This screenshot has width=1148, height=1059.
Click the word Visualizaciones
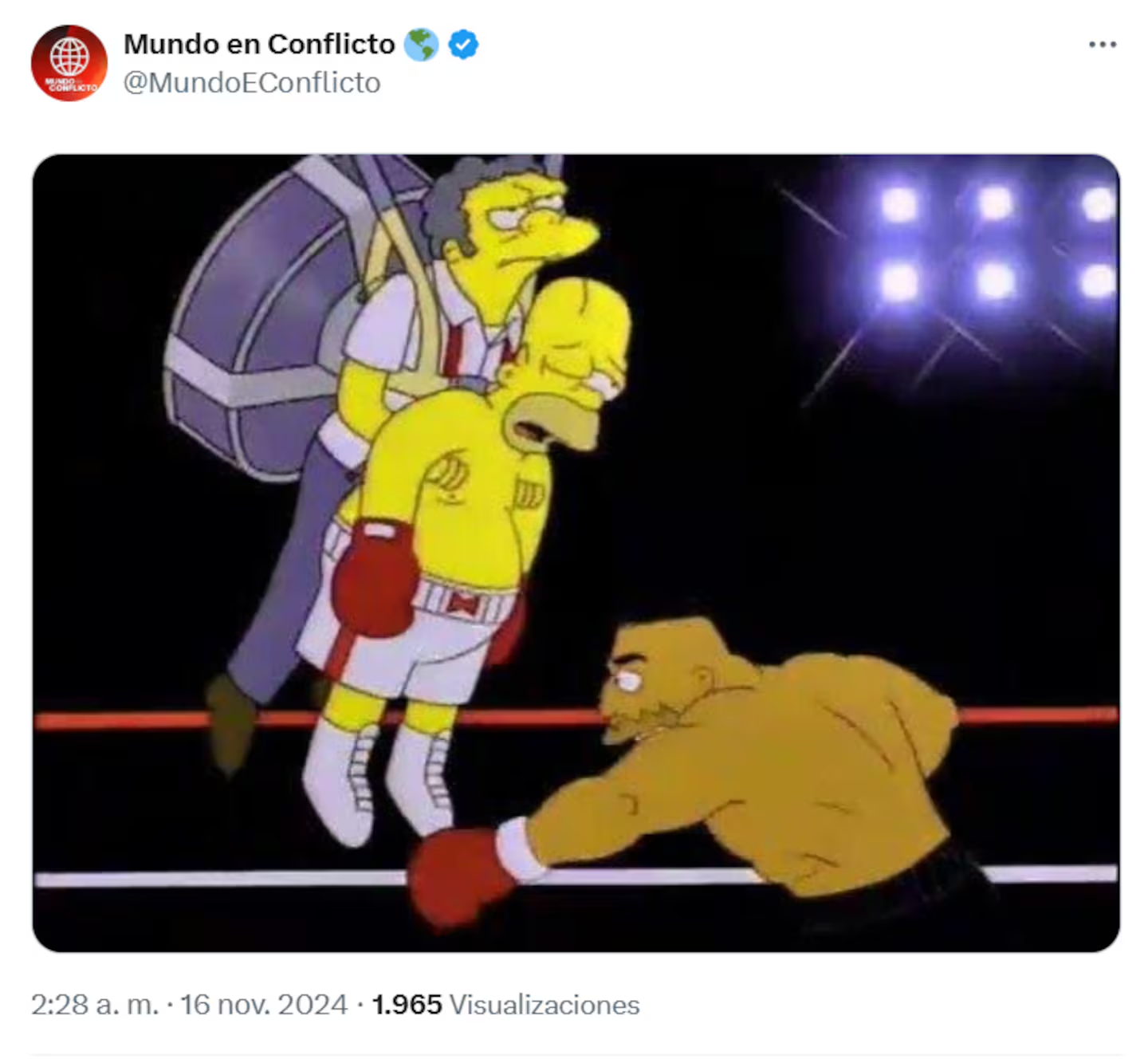545,1004
